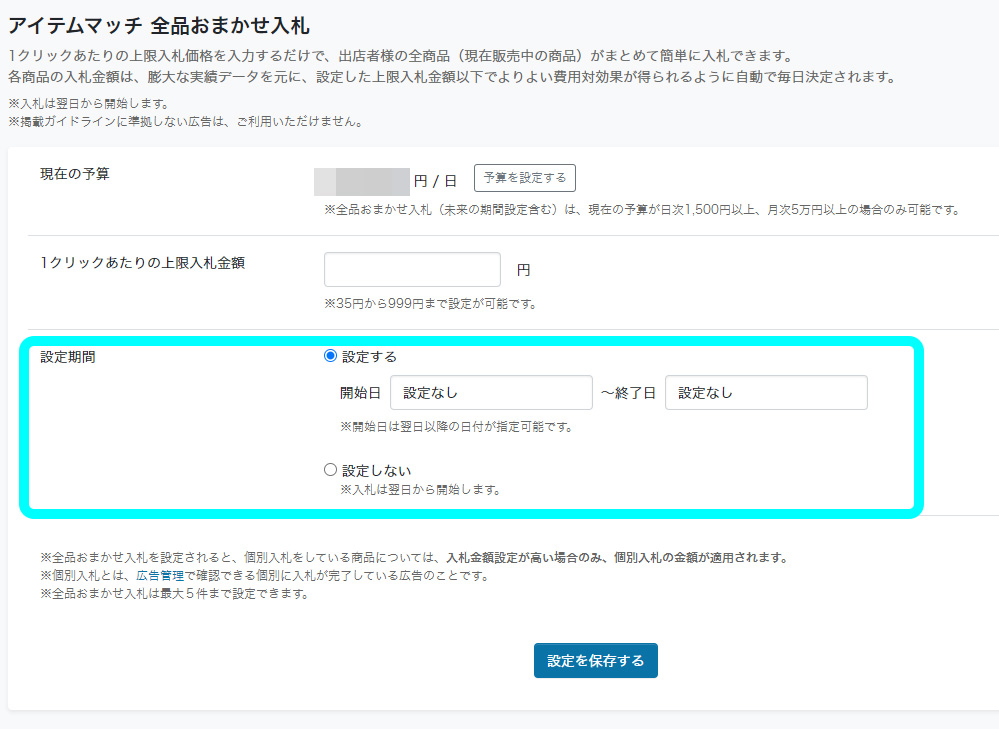Click the 開始日は翌日以降 date note
Viewport: 999px width, 729px height.
(456, 427)
